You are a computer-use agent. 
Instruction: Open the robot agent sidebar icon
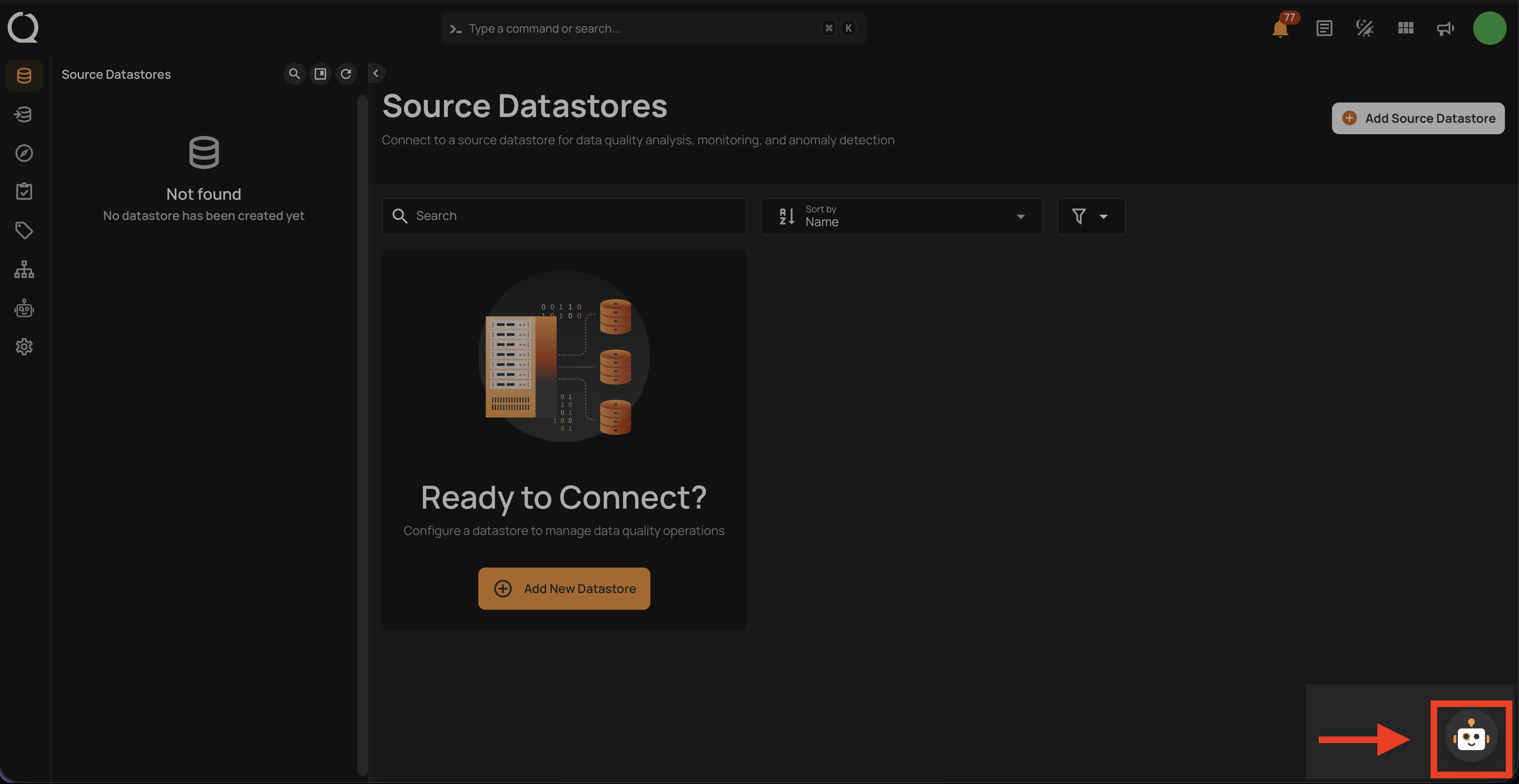[x=24, y=308]
